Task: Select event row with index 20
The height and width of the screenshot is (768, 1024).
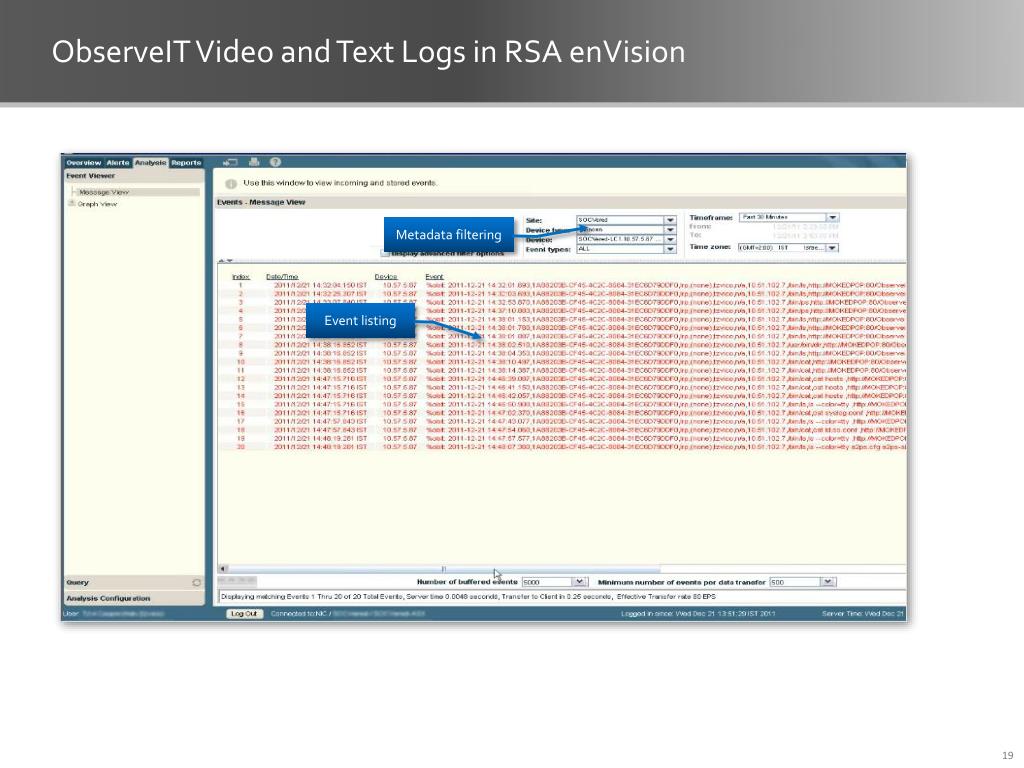Action: click(x=562, y=447)
